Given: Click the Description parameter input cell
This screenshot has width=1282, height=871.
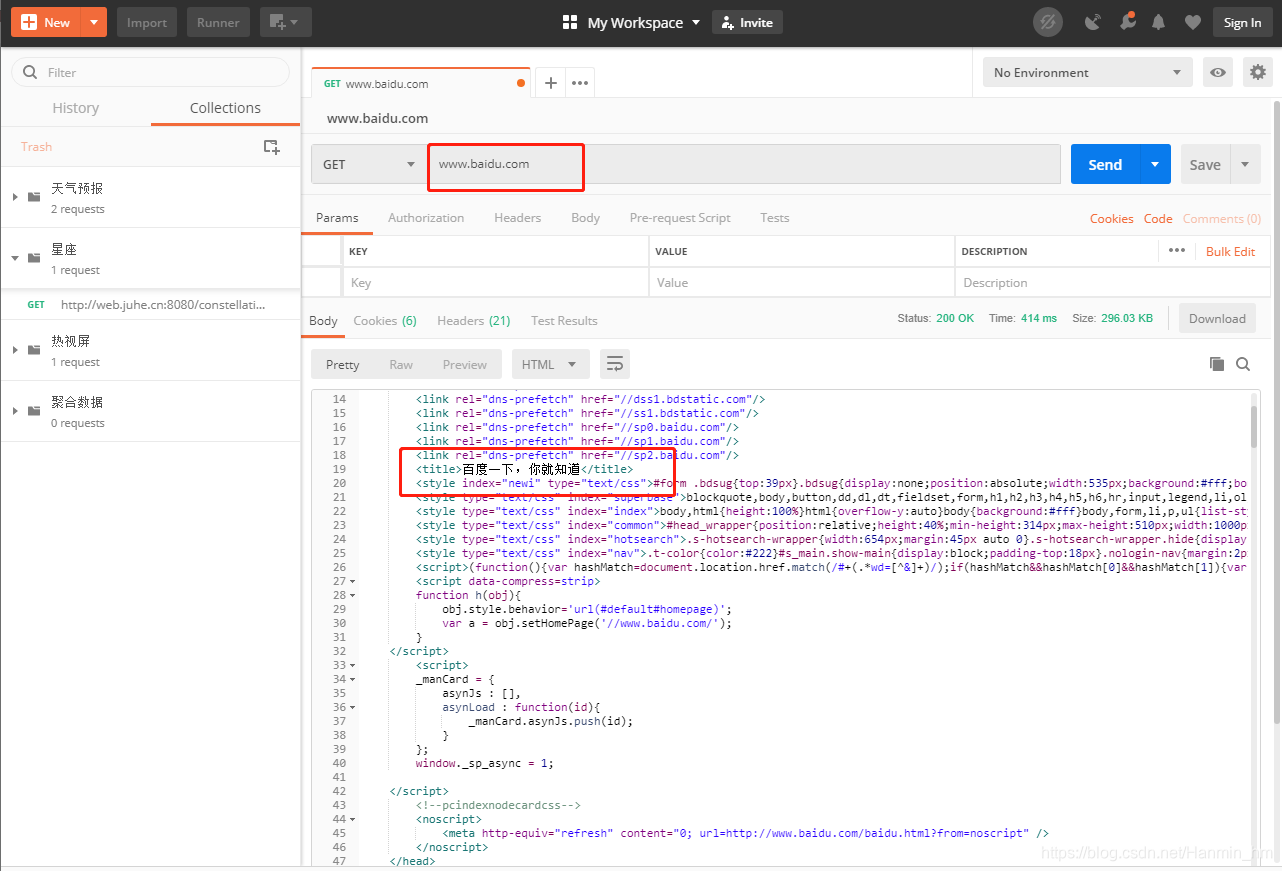Looking at the screenshot, I should click(1110, 283).
